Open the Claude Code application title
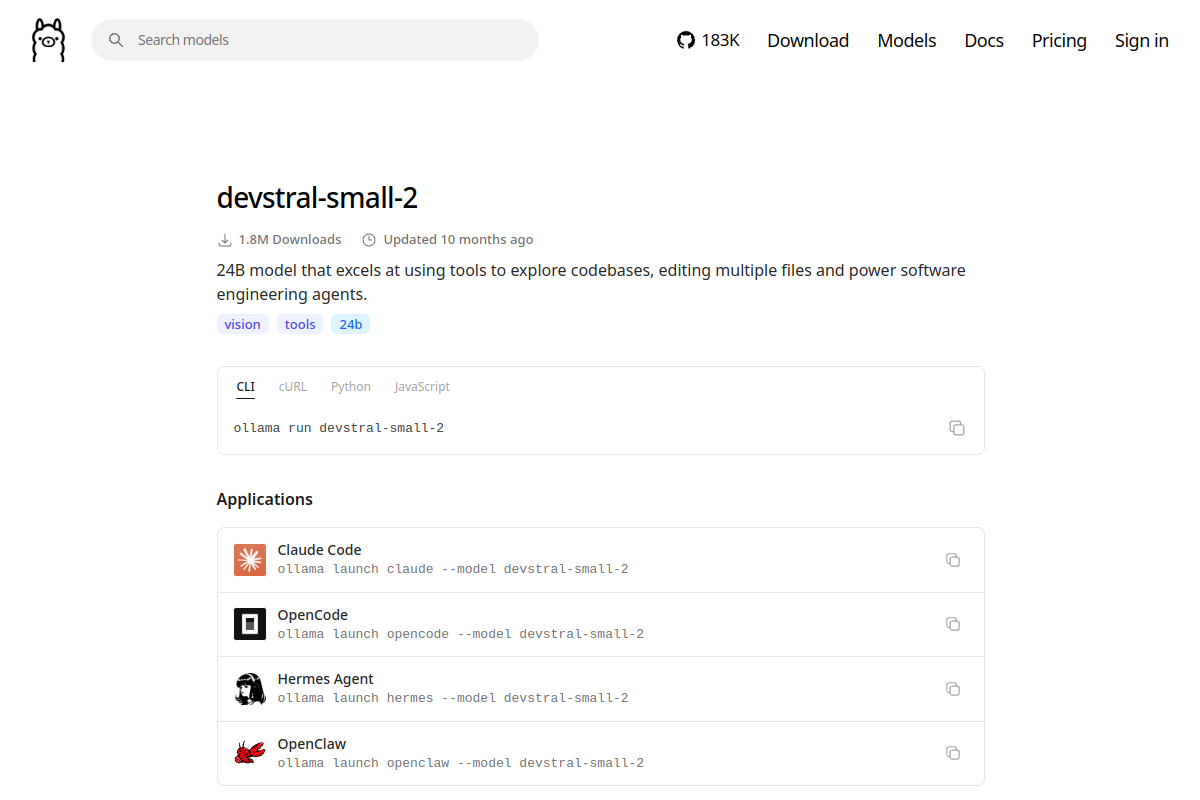The width and height of the screenshot is (1200, 800). point(319,550)
